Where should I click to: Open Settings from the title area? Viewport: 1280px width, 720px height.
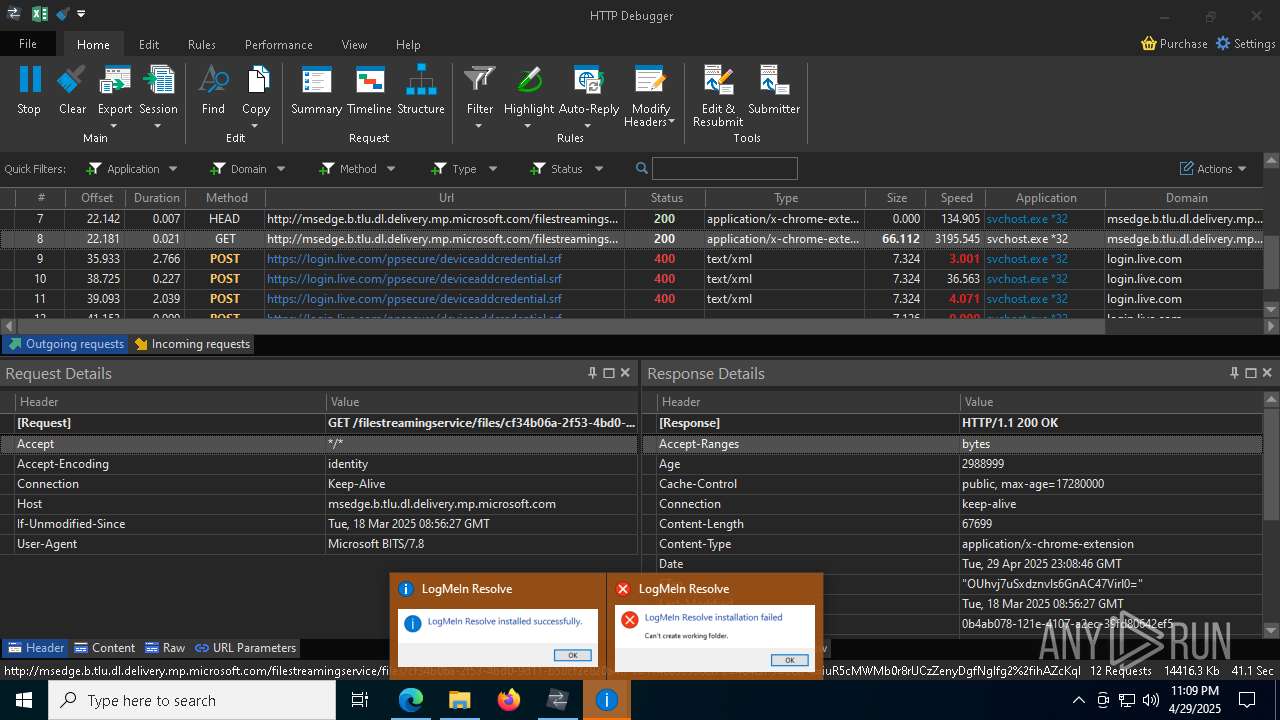pos(1245,44)
